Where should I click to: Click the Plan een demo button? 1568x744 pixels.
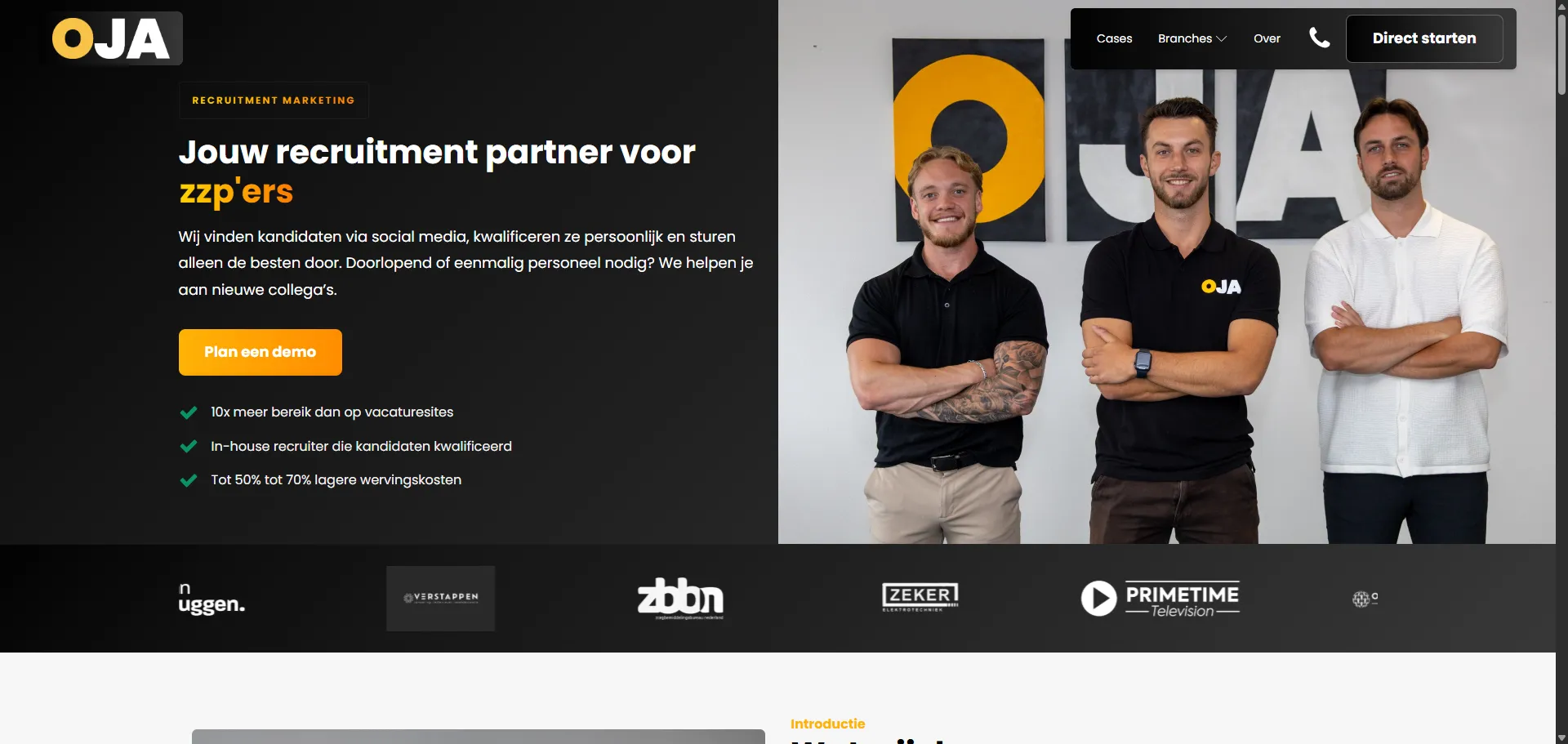point(261,352)
